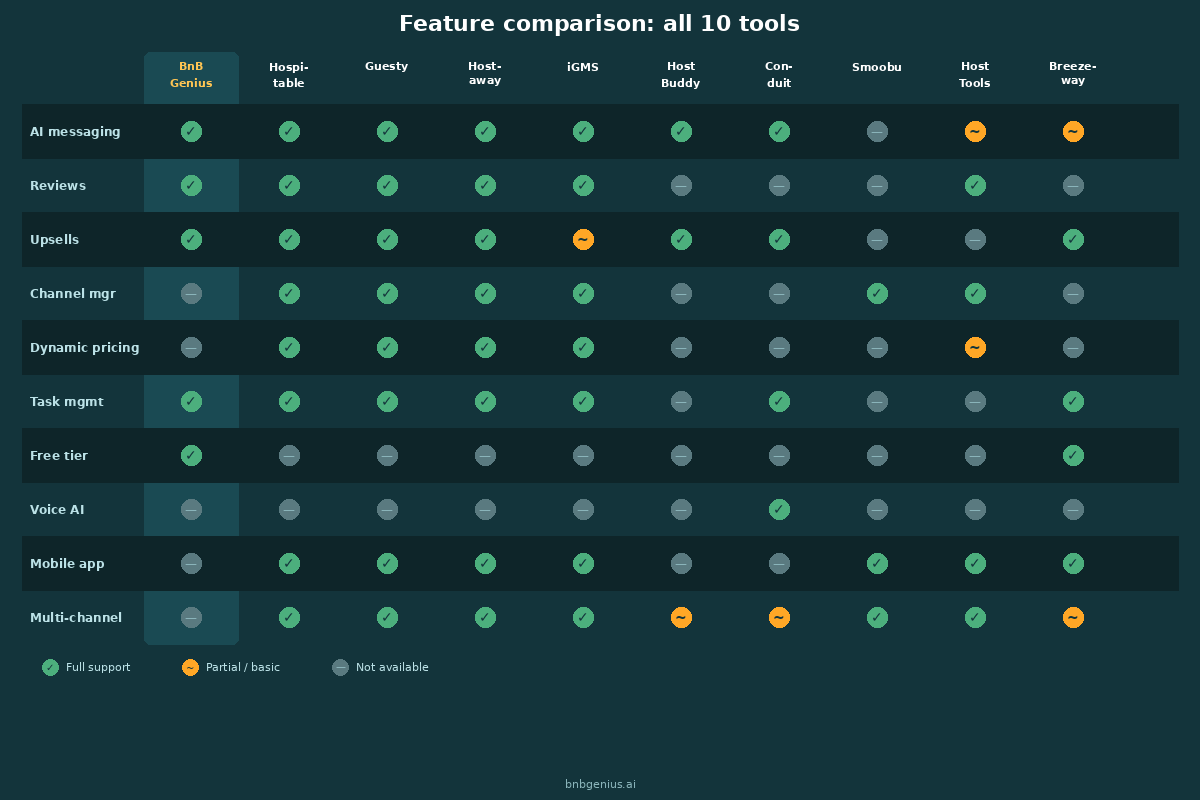Click the Upsells partial icon for iGMS
The height and width of the screenshot is (800, 1200).
(583, 239)
